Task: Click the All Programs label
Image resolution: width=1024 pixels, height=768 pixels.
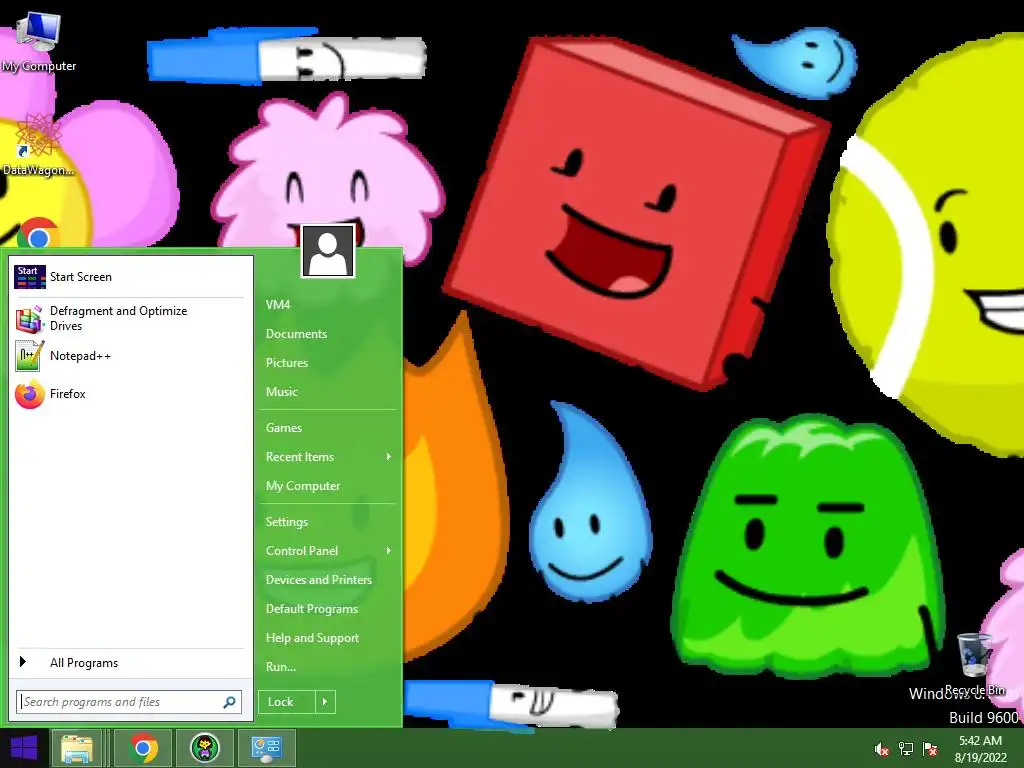Action: coord(84,663)
